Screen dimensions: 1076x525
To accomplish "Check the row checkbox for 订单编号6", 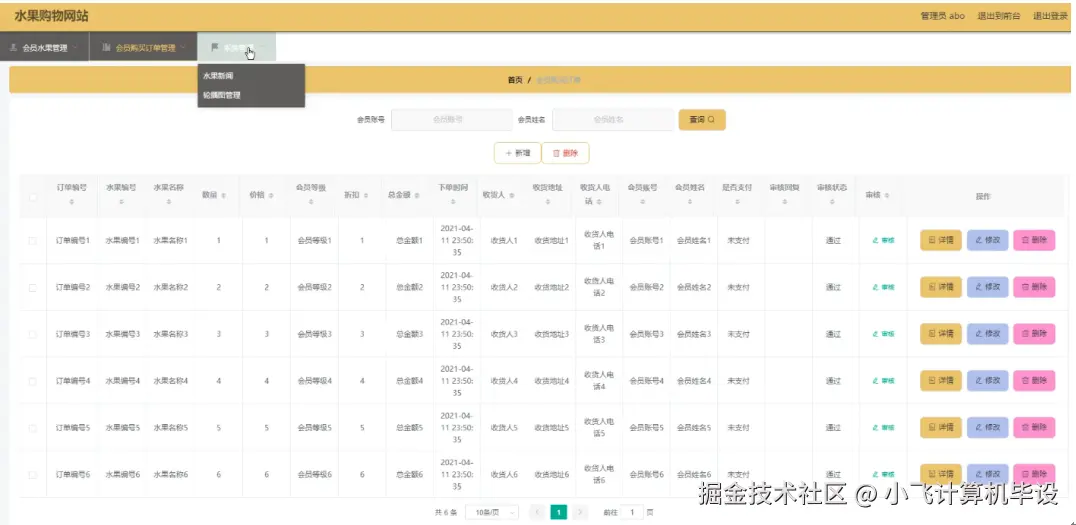I will click(x=32, y=474).
